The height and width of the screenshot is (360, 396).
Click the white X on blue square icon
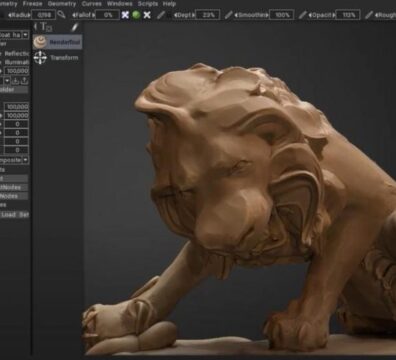(125, 15)
